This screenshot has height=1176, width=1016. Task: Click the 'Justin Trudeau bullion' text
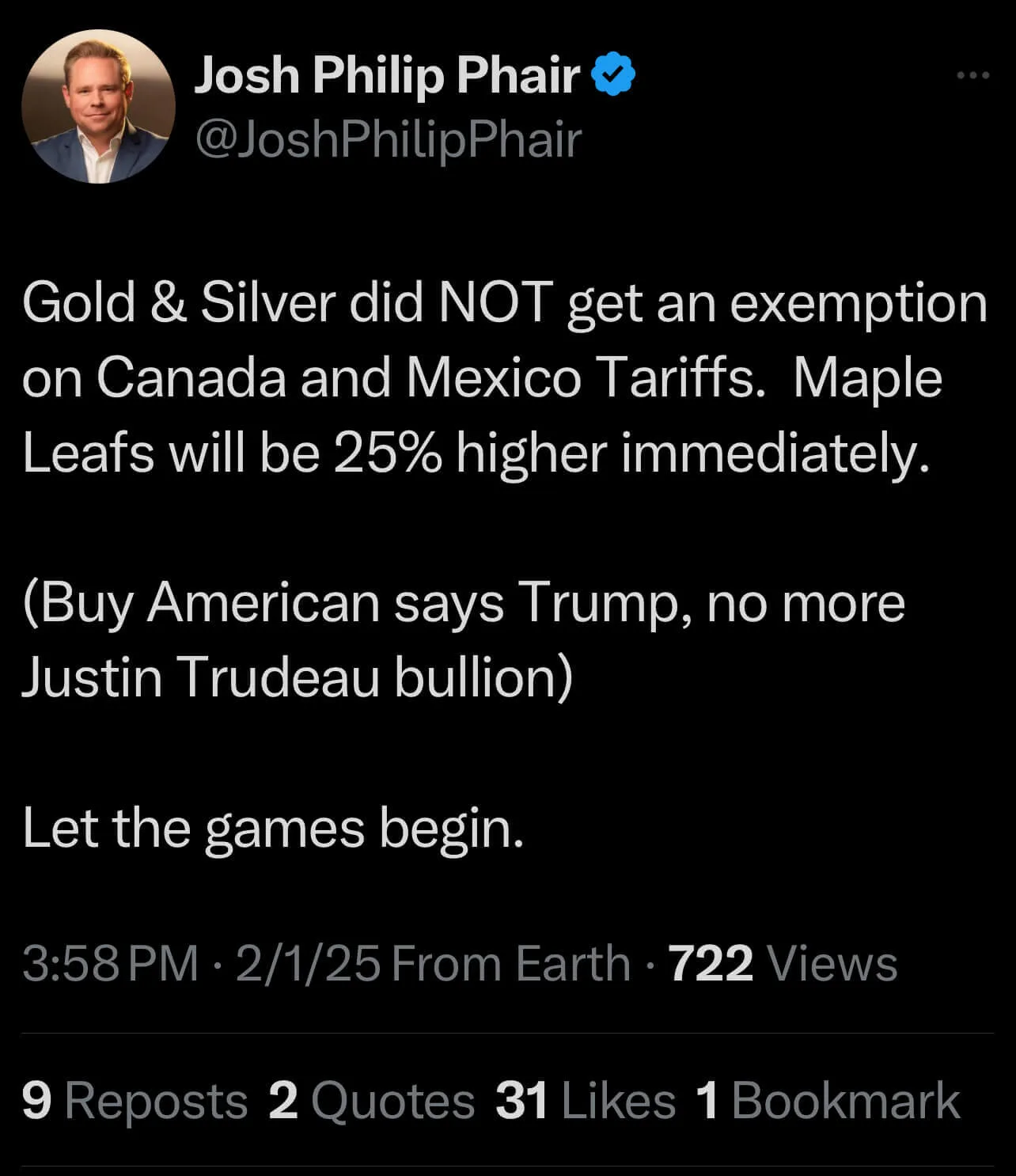(294, 677)
